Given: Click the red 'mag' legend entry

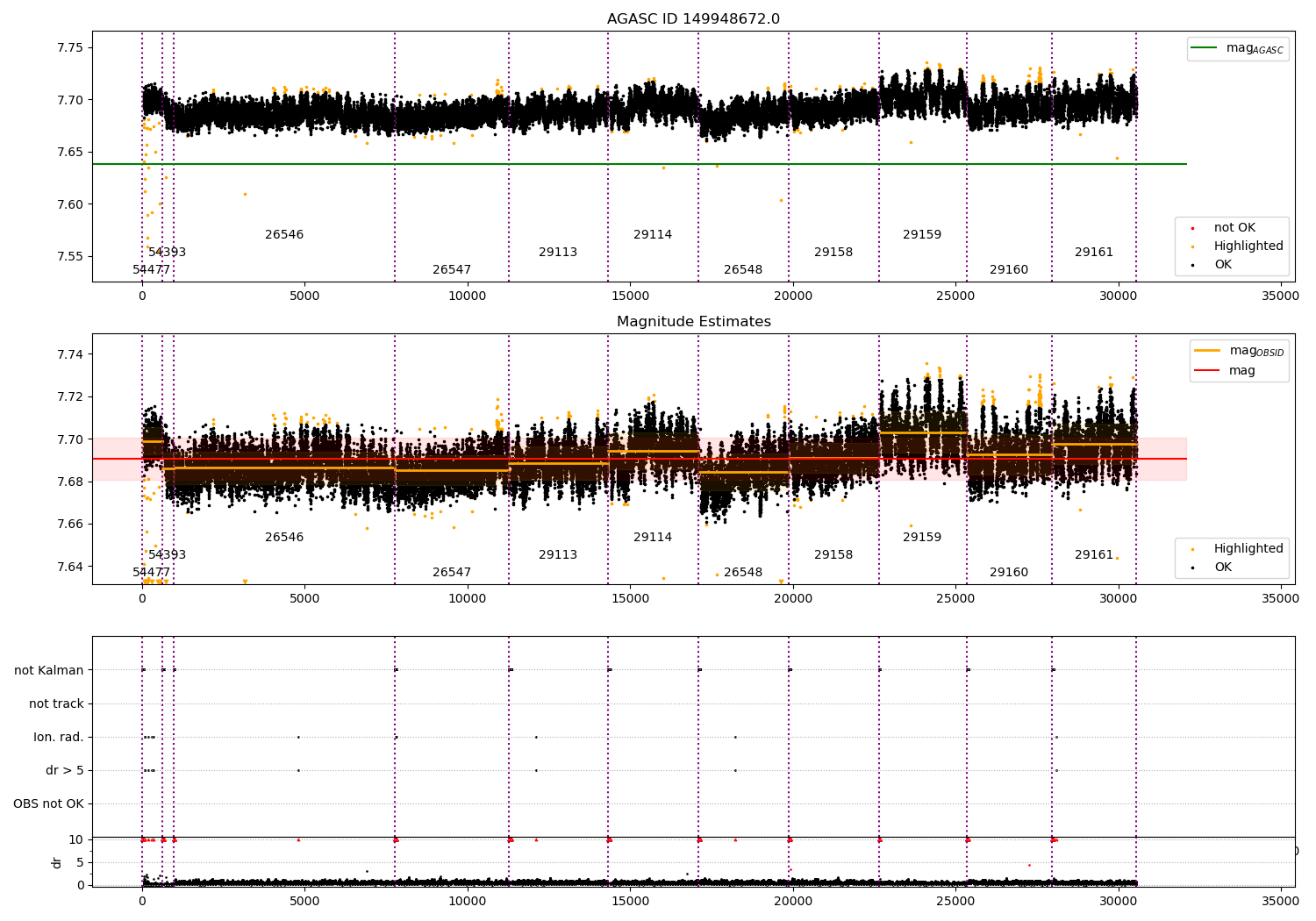Looking at the screenshot, I should coord(1226,370).
